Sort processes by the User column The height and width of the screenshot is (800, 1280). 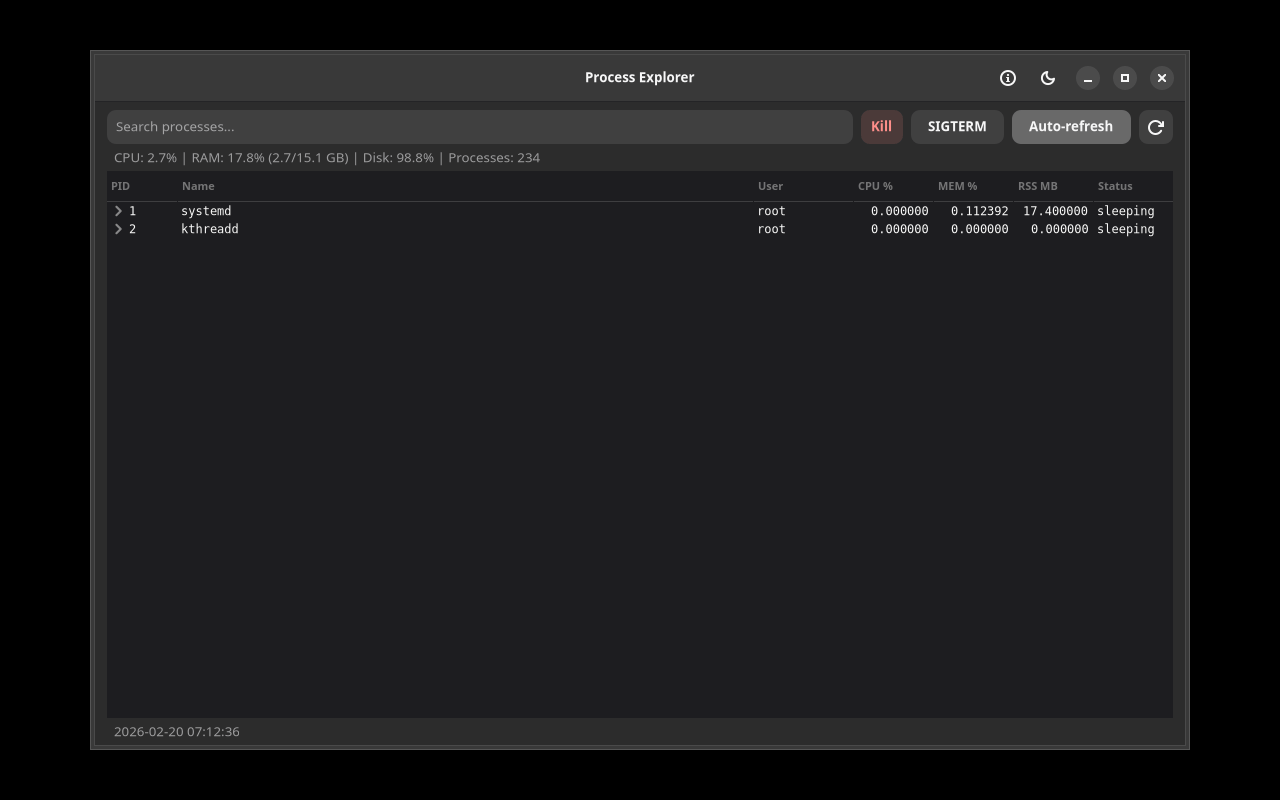770,186
